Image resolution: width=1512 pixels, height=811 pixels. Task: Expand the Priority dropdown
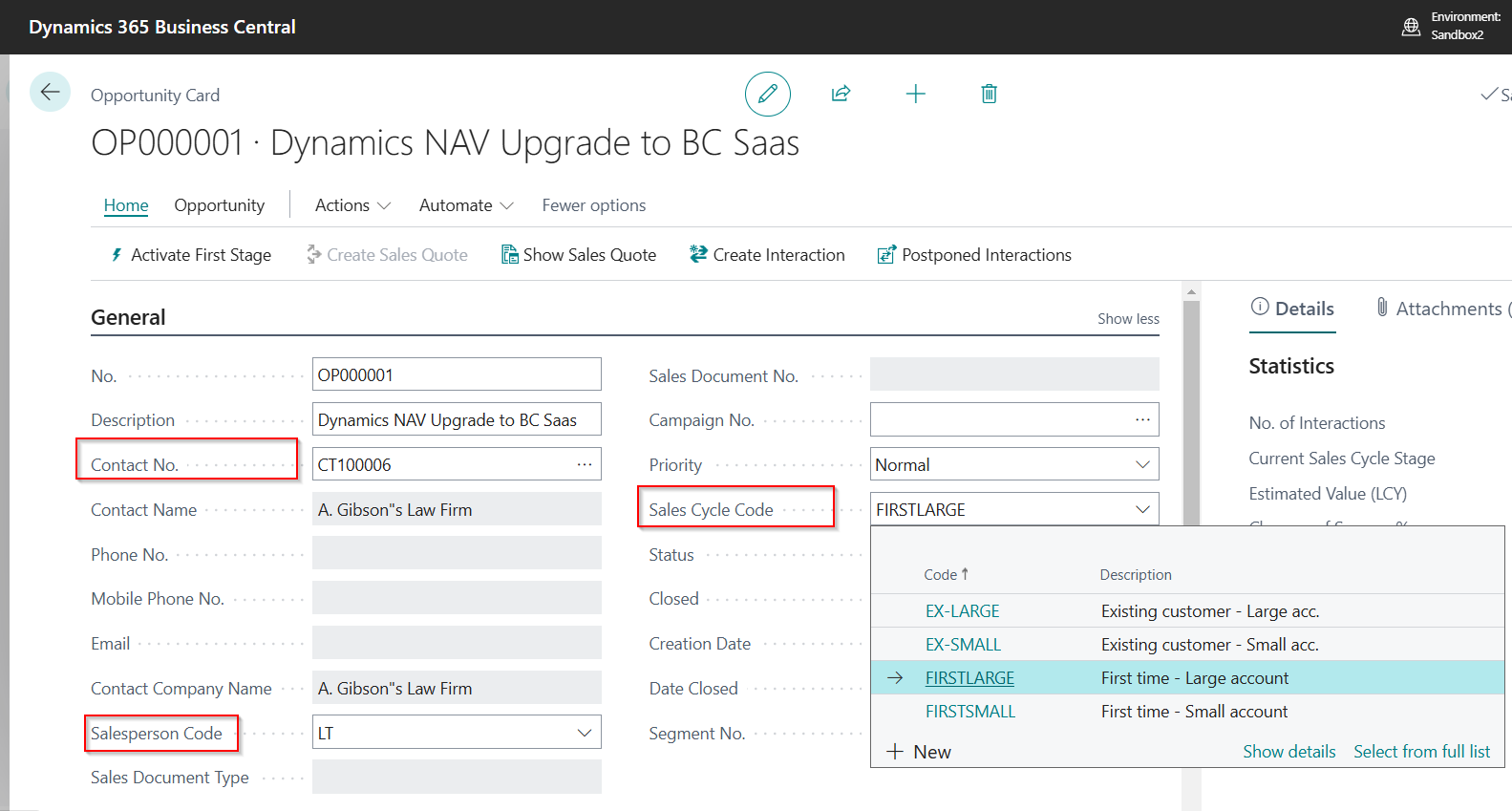[x=1142, y=464]
